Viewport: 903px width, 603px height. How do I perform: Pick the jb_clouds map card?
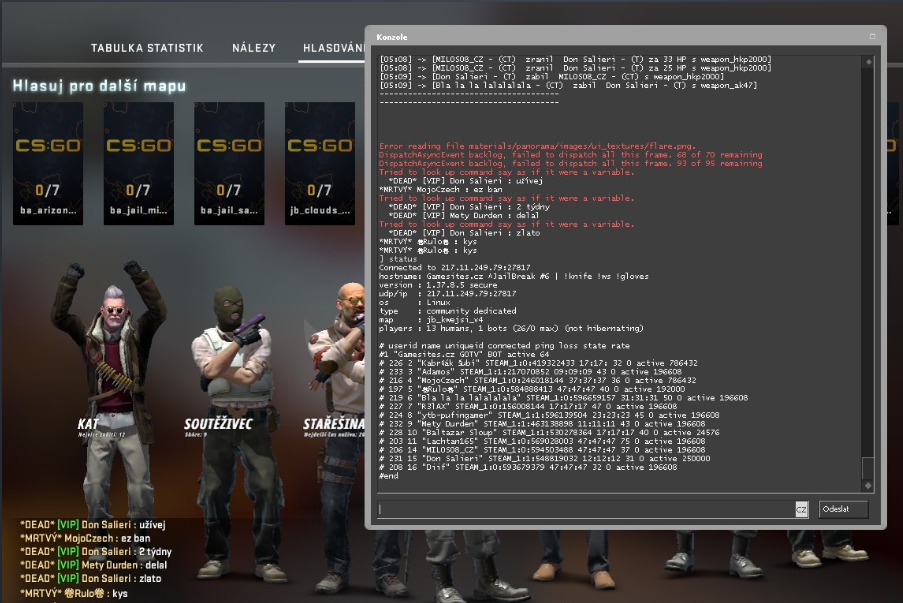click(320, 164)
